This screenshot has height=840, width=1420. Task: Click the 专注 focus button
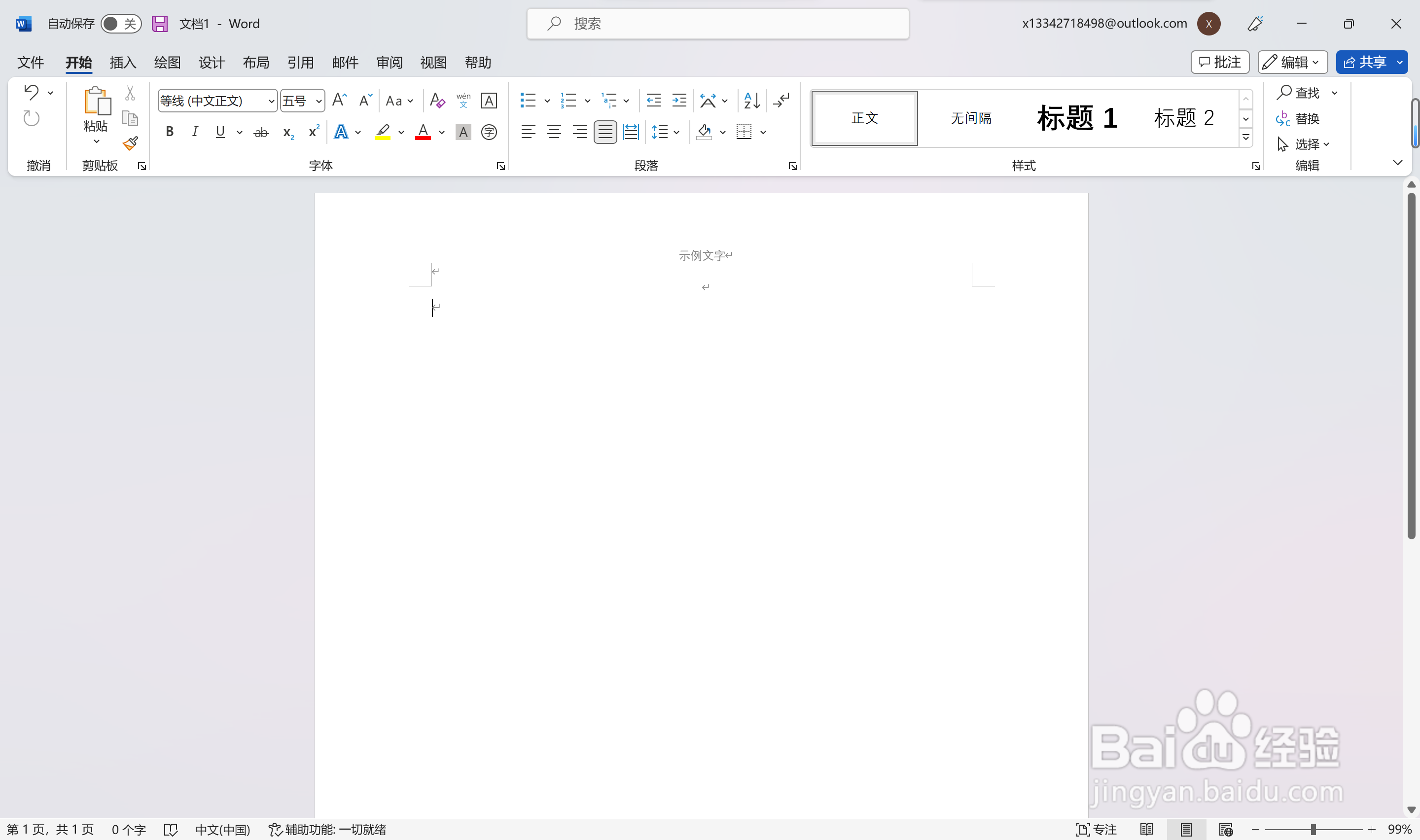pyautogui.click(x=1096, y=829)
